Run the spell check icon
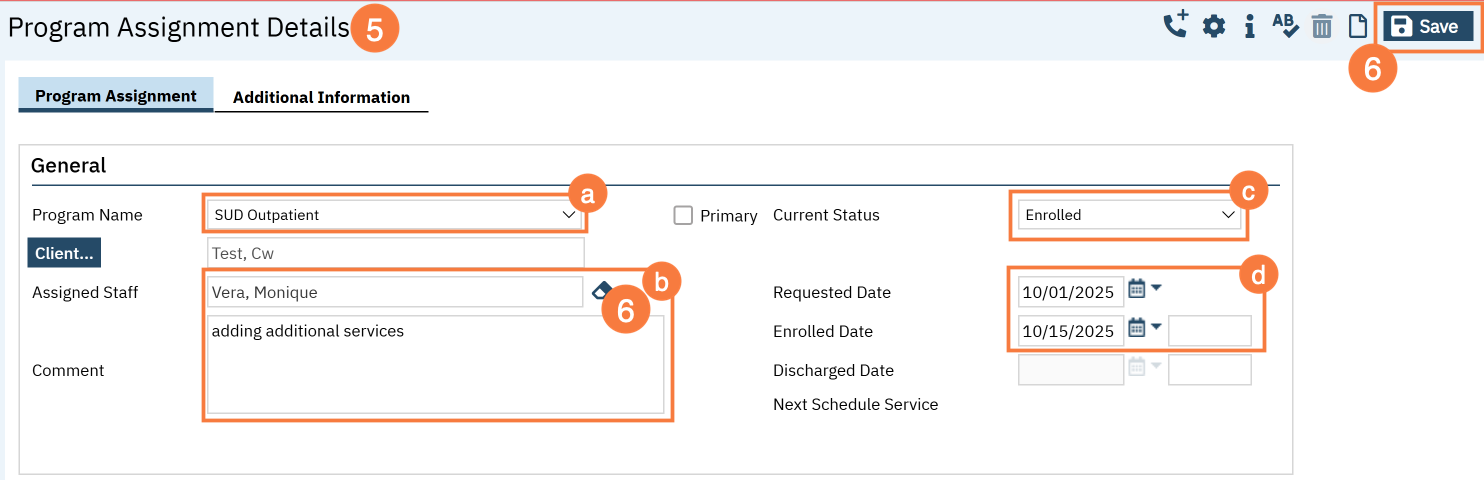The image size is (1484, 480). [1285, 26]
